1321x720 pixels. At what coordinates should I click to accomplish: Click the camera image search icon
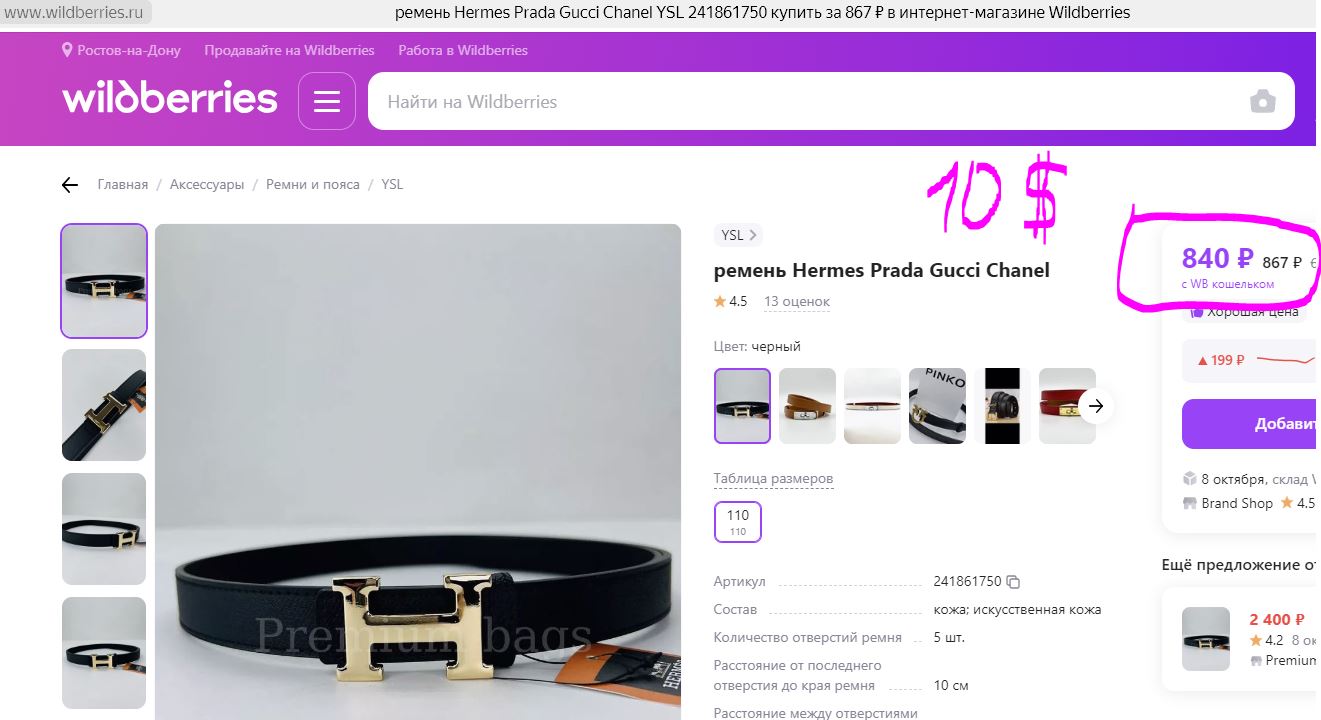[x=1263, y=101]
